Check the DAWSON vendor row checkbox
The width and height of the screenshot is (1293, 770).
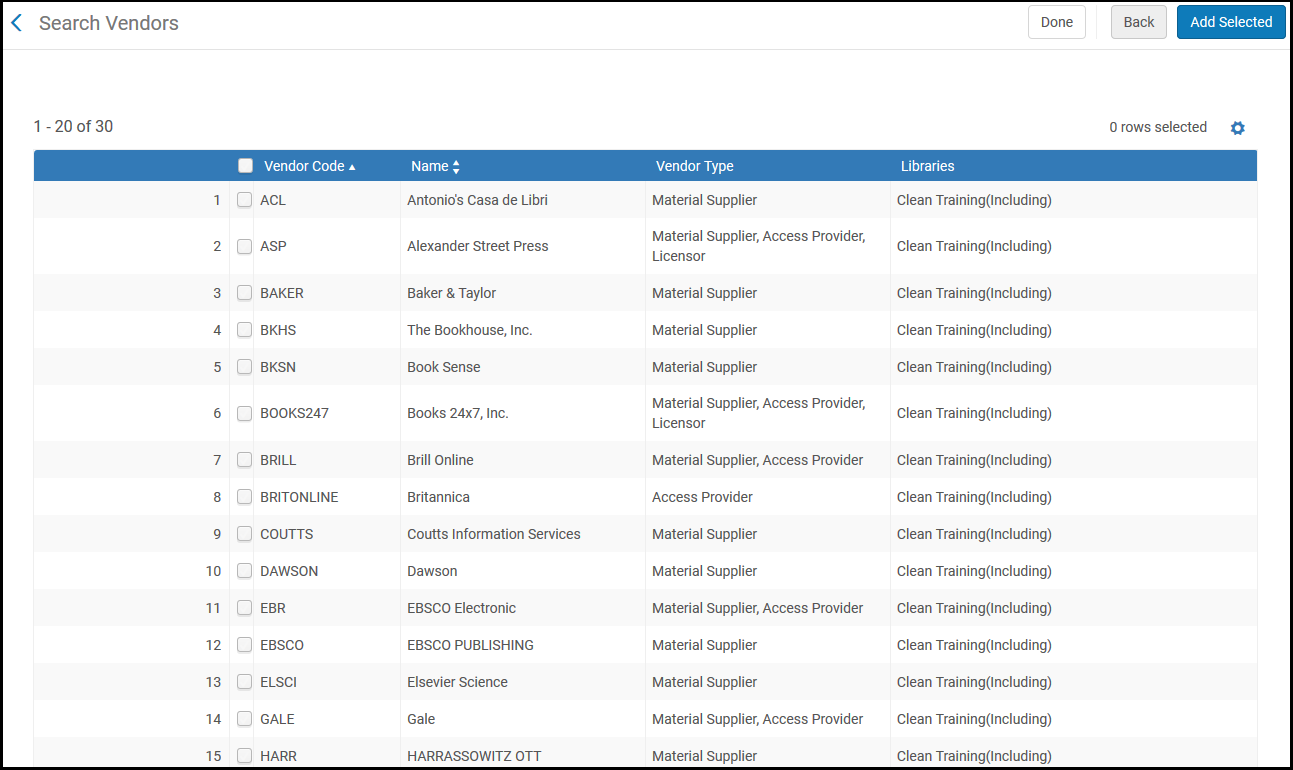tap(244, 571)
